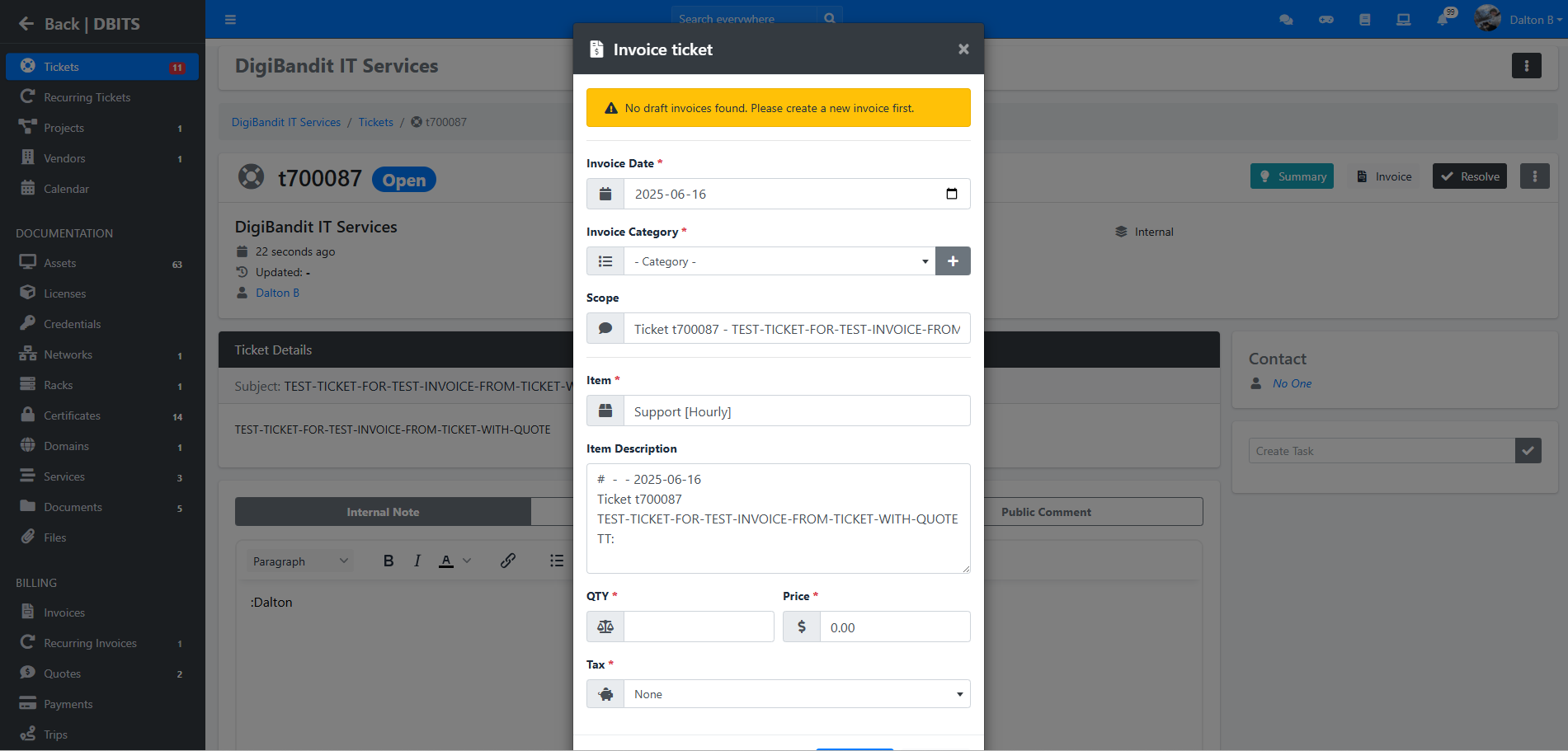The width and height of the screenshot is (1568, 751).
Task: Go back to DBITS
Action: 79,24
